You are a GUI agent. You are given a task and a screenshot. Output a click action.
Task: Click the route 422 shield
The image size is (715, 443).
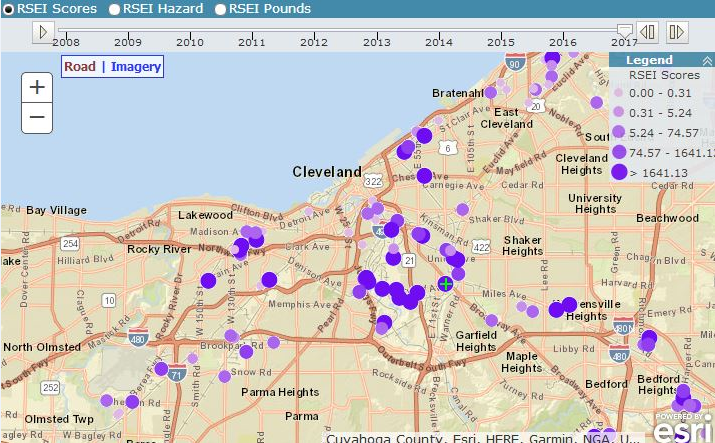tap(482, 247)
